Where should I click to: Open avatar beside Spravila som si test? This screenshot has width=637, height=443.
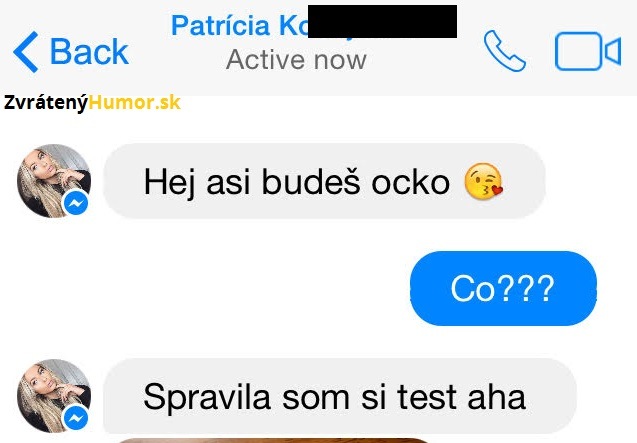tap(54, 396)
